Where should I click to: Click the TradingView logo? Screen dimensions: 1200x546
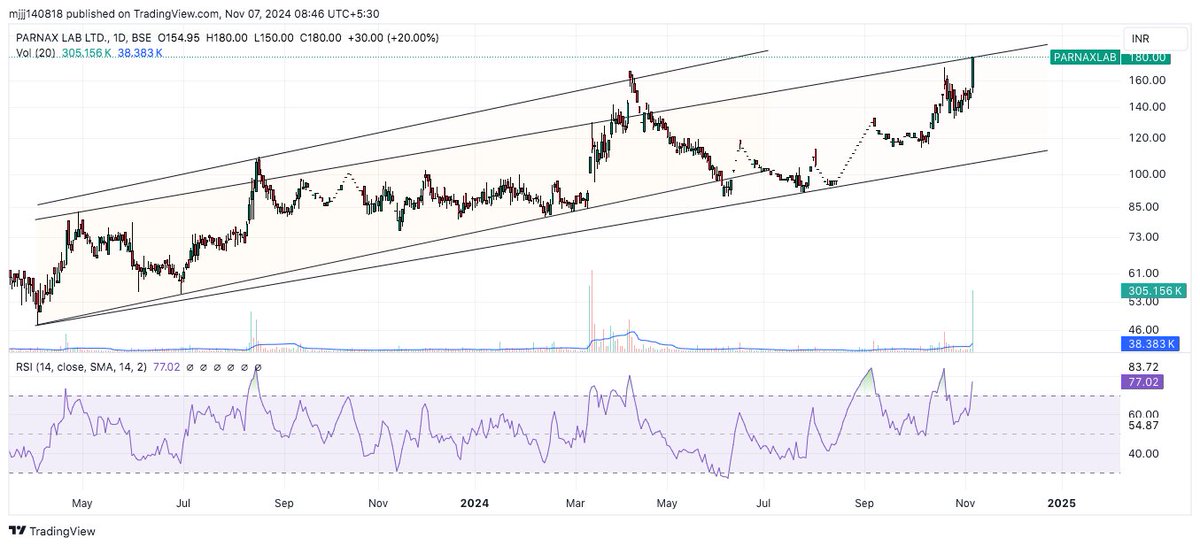(x=54, y=531)
